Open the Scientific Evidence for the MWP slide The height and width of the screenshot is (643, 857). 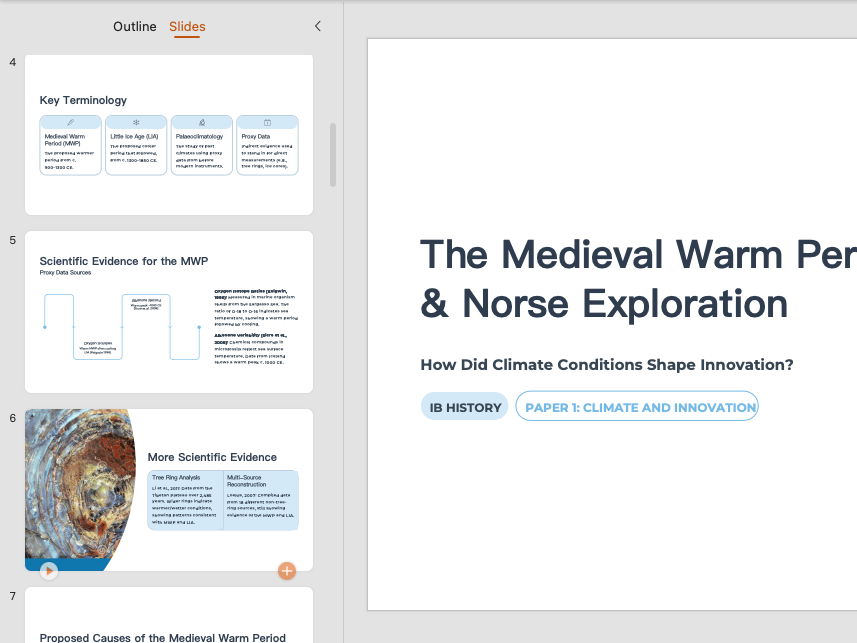point(168,311)
